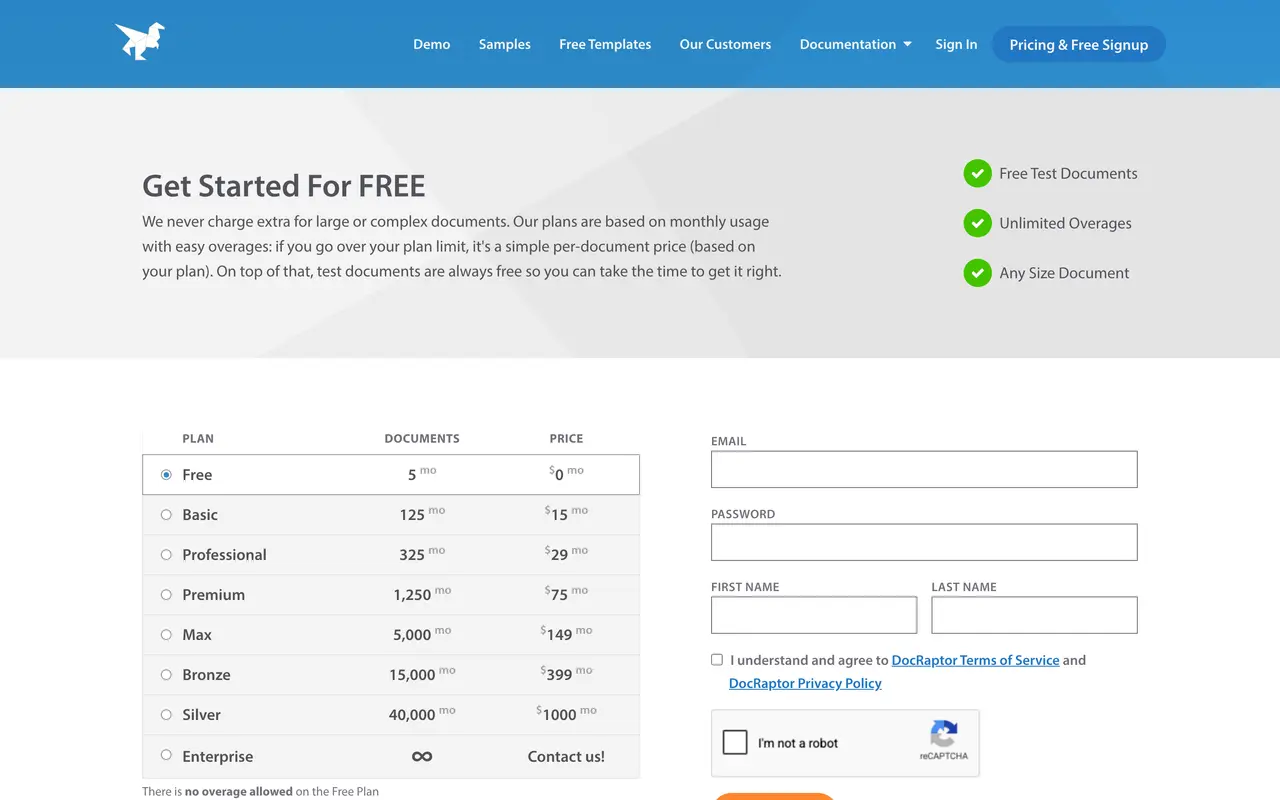Focus the Password input field
This screenshot has height=800, width=1280.
[x=924, y=542]
